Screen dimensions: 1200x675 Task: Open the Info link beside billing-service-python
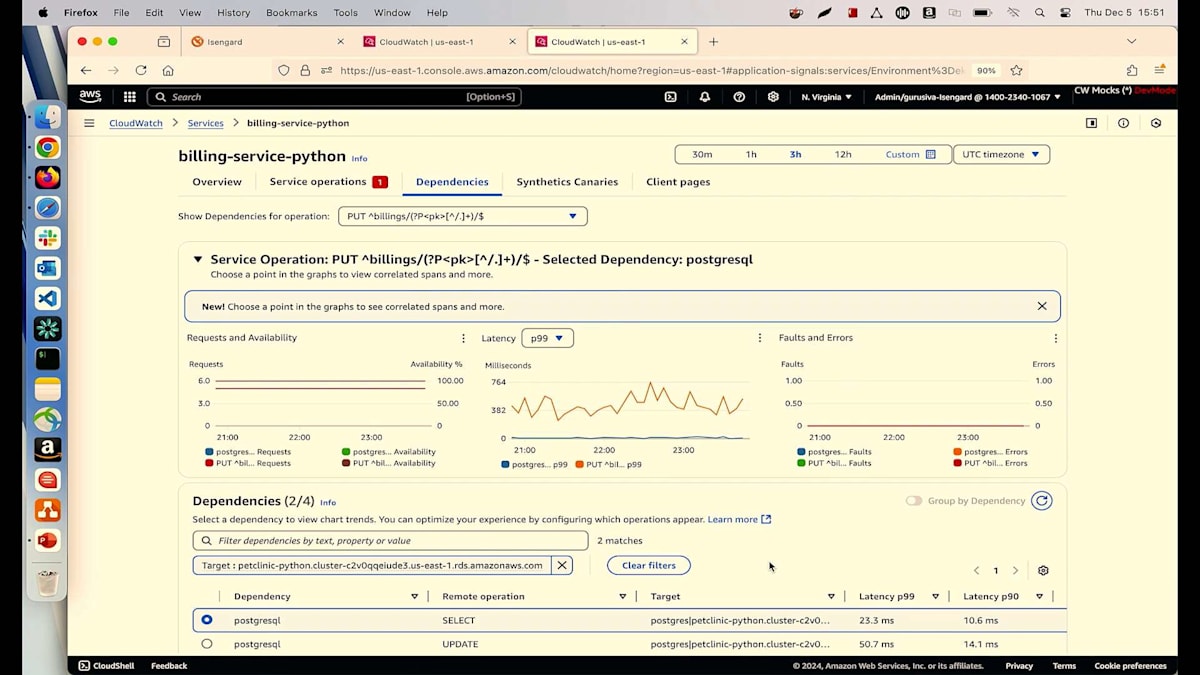tap(359, 158)
